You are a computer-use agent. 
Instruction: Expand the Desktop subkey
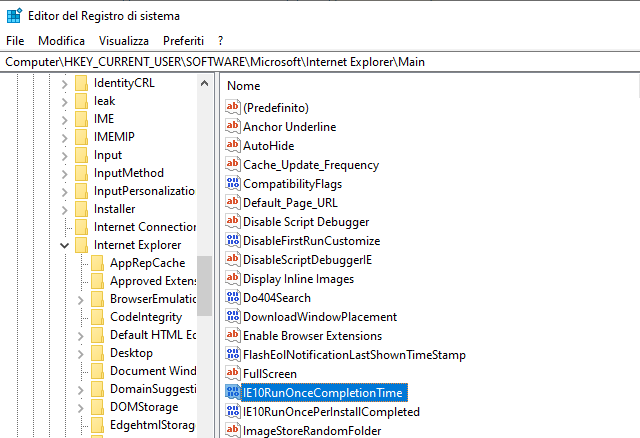pyautogui.click(x=80, y=354)
